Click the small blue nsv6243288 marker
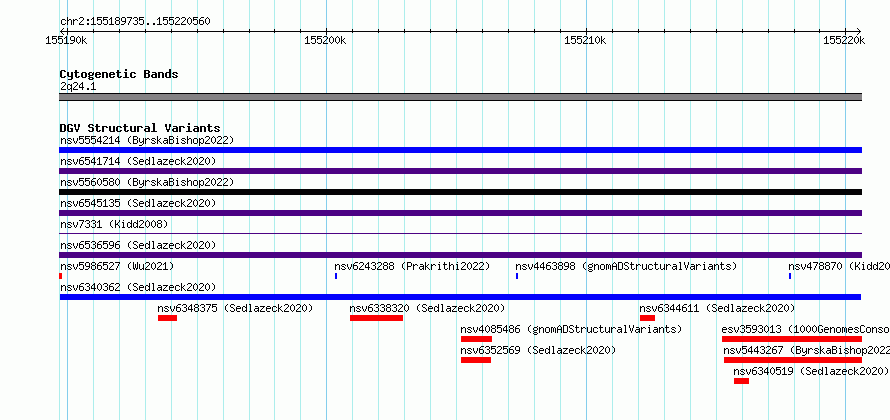Viewport: 890px width, 420px height. [336, 276]
